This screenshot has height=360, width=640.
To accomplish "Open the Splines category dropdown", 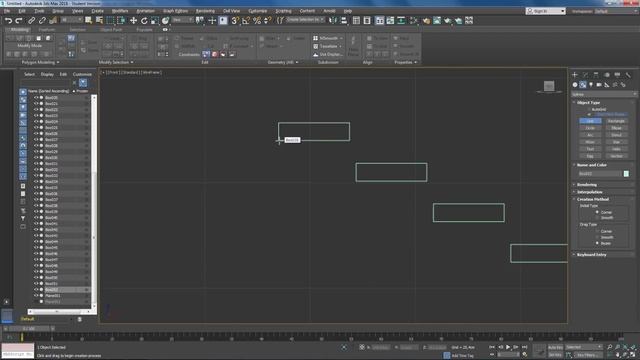I will click(x=604, y=94).
